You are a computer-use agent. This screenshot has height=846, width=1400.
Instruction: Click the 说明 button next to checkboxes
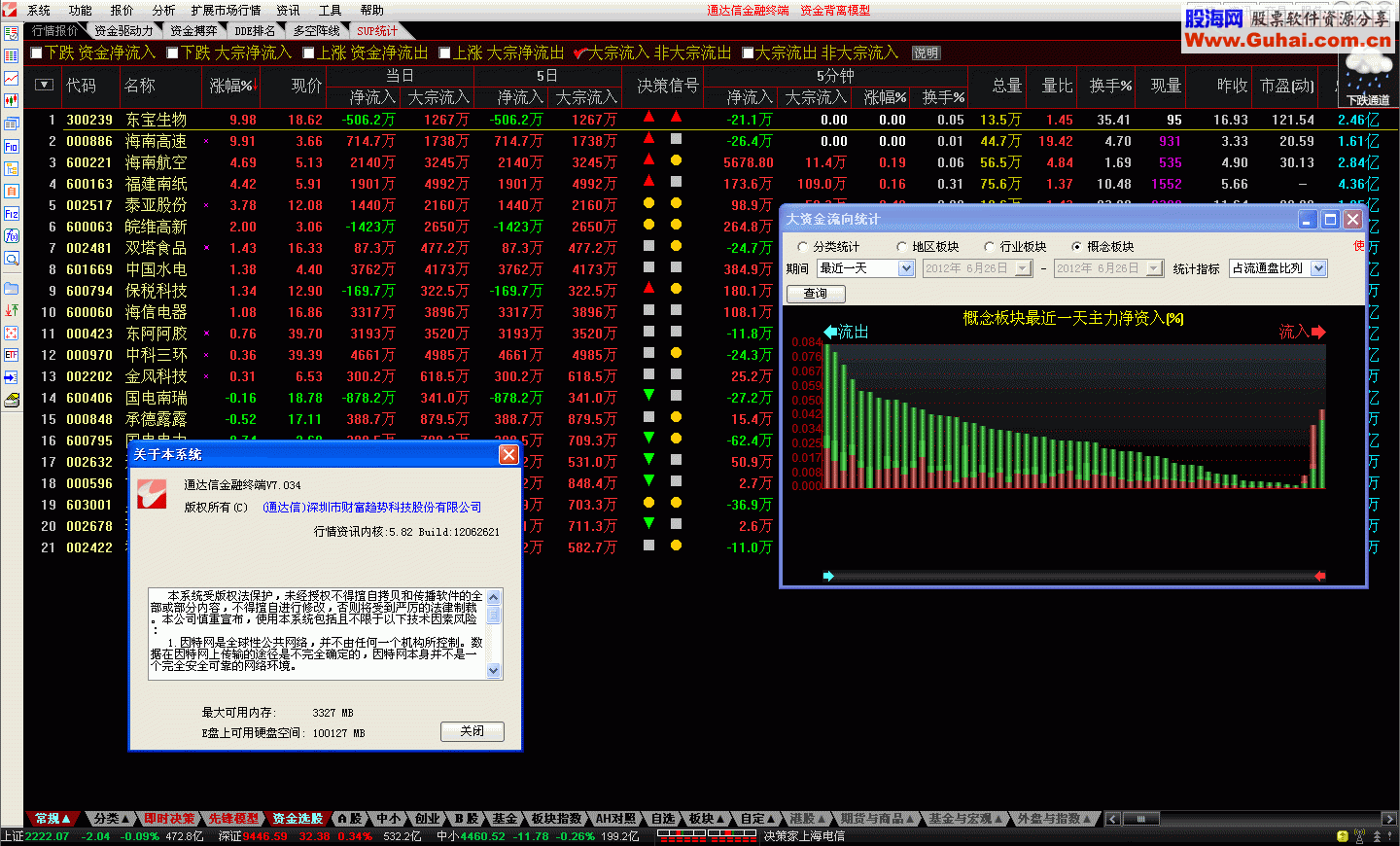(x=926, y=53)
